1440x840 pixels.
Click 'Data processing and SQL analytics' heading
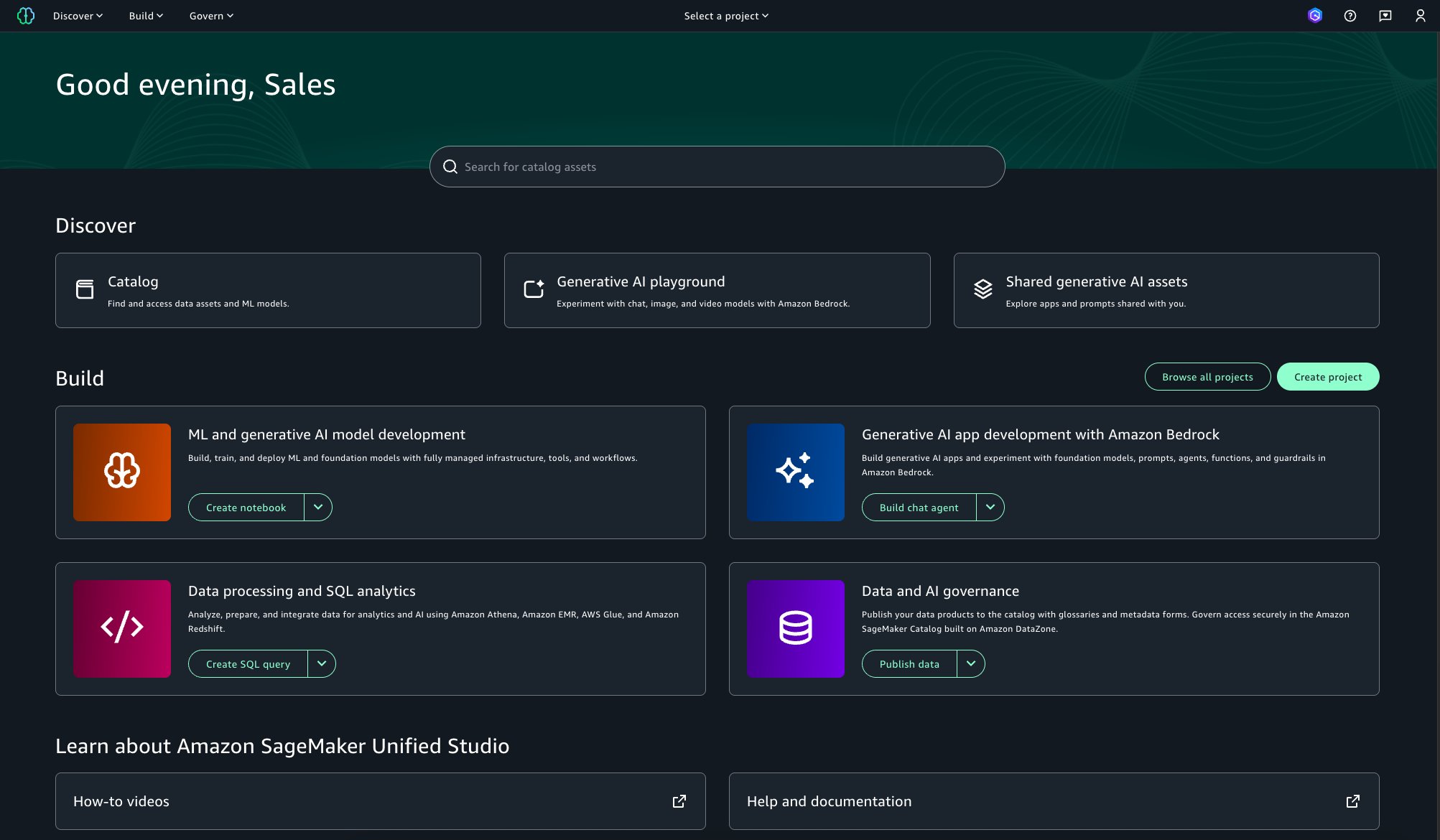pos(302,591)
